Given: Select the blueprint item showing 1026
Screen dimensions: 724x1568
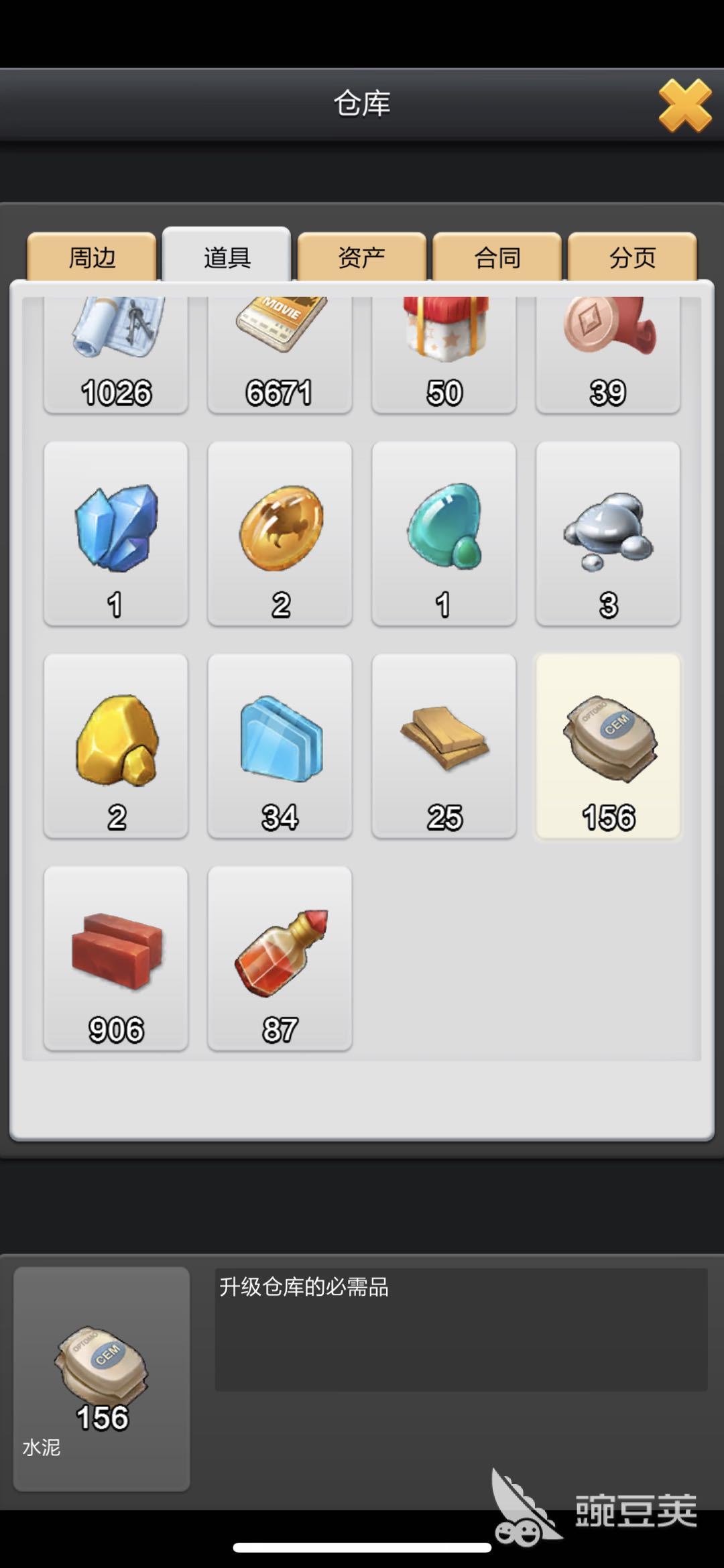Looking at the screenshot, I should click(115, 355).
